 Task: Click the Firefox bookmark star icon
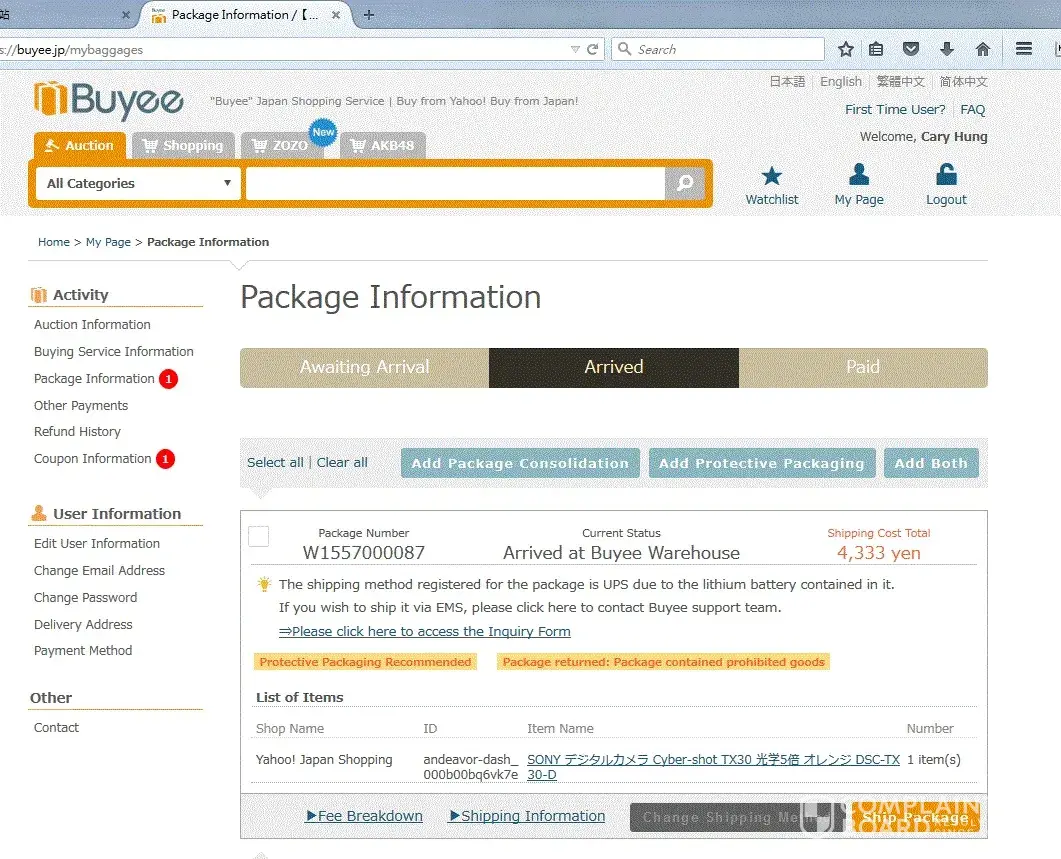coord(846,49)
